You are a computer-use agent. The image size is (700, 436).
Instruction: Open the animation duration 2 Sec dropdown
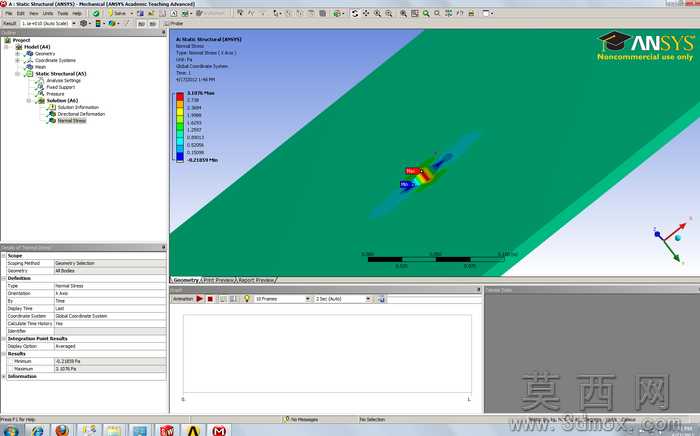click(x=368, y=299)
